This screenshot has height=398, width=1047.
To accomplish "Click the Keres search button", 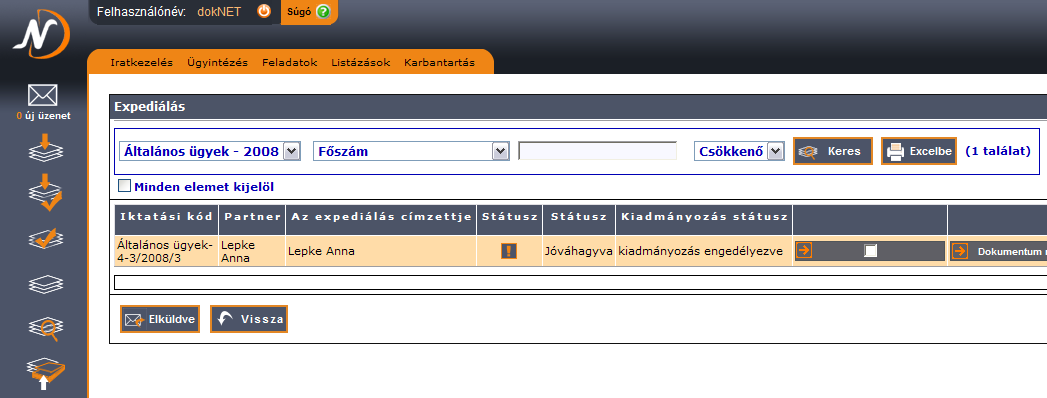I will pos(833,152).
